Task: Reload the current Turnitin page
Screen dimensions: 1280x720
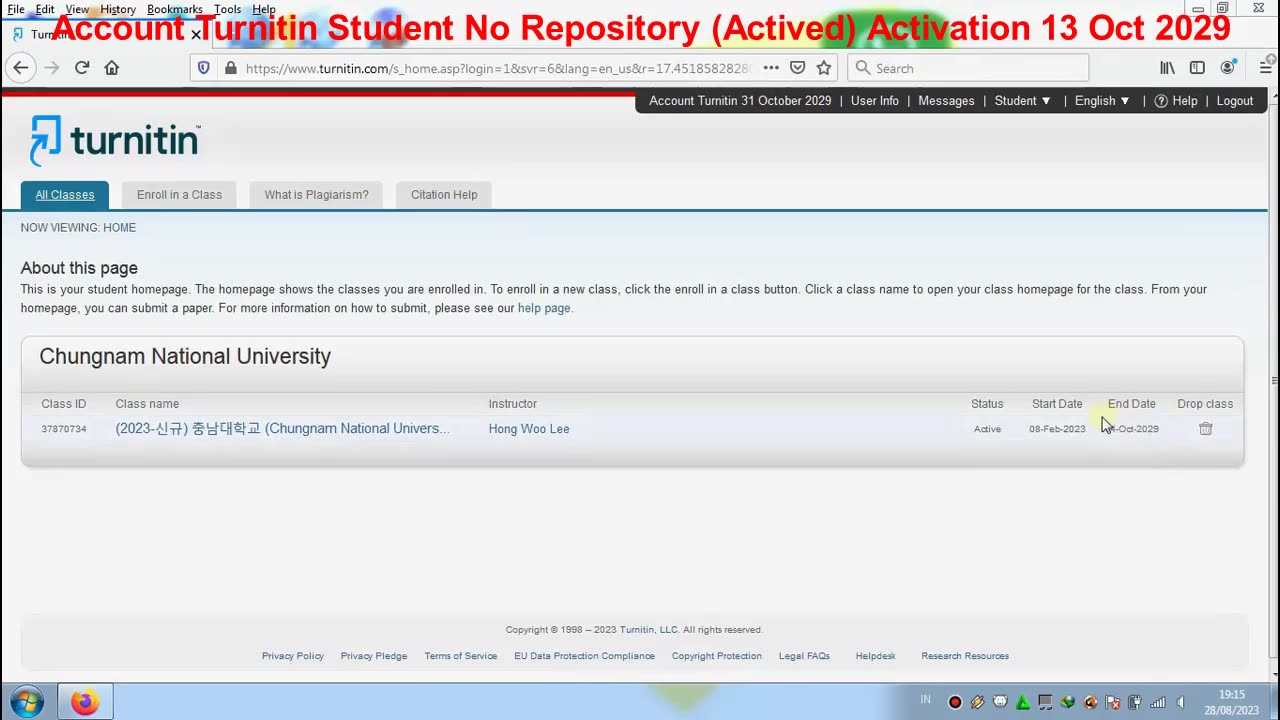Action: point(82,68)
